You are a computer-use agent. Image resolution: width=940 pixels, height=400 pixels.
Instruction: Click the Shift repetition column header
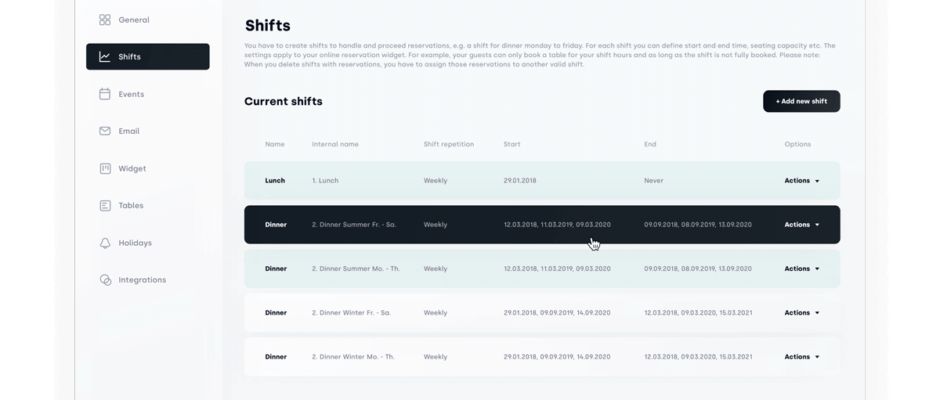click(448, 145)
